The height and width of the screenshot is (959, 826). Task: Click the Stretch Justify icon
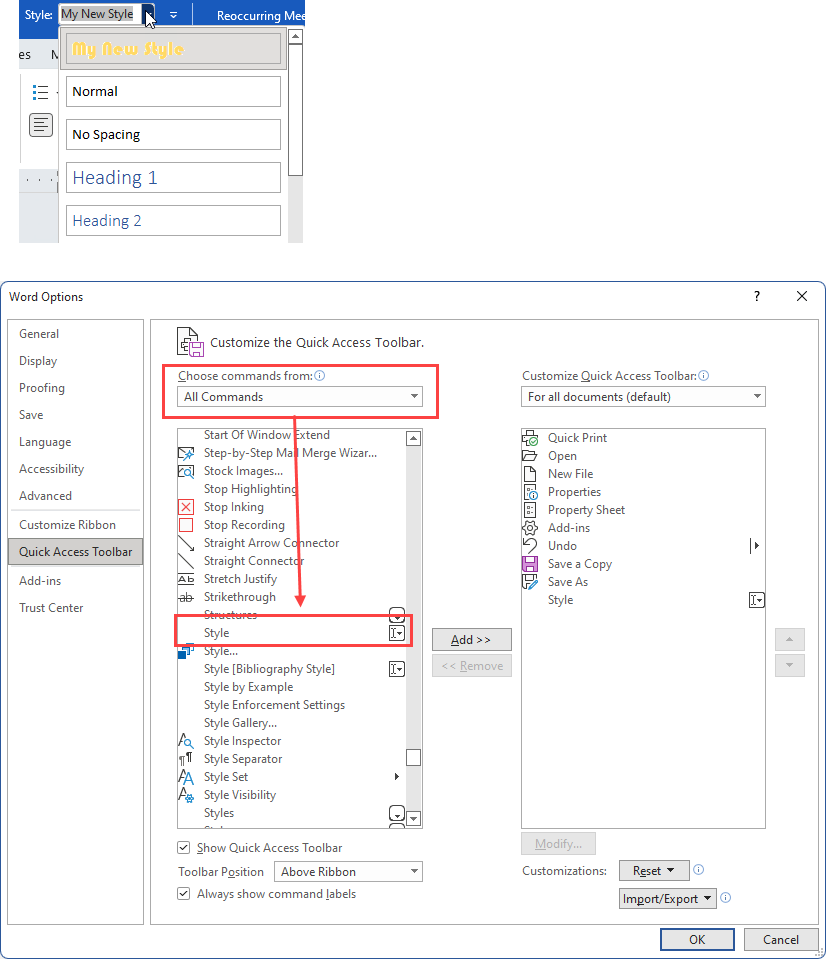tap(186, 579)
